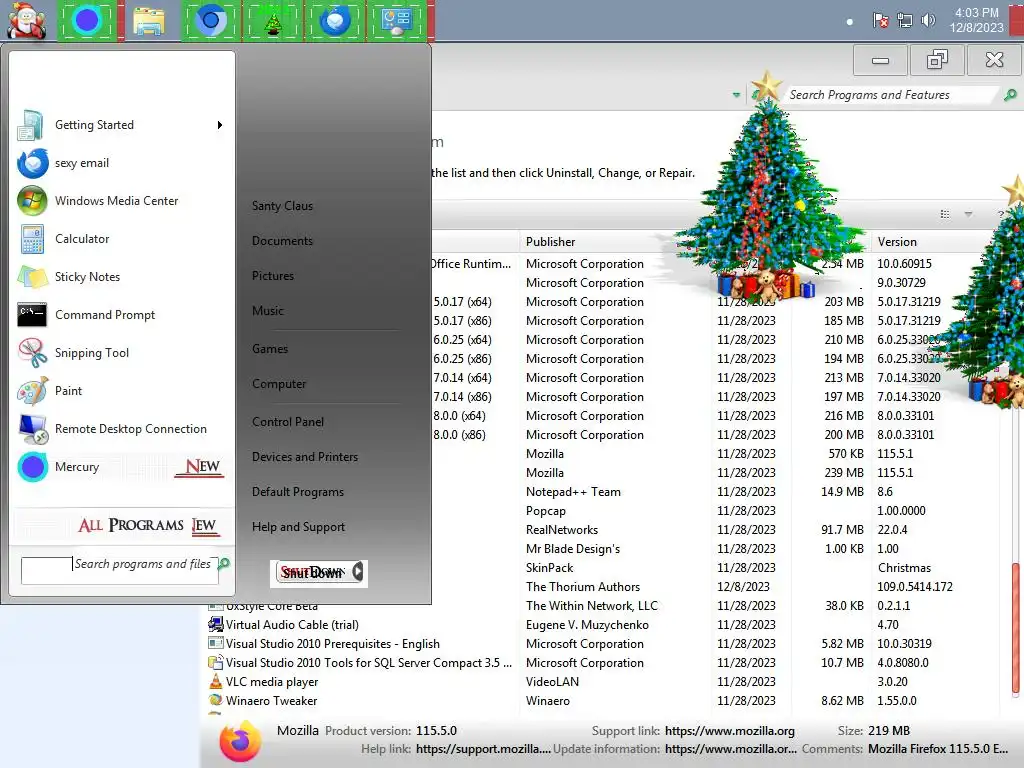Open the Thorium browser taskbar icon
1024x768 pixels.
click(x=210, y=21)
